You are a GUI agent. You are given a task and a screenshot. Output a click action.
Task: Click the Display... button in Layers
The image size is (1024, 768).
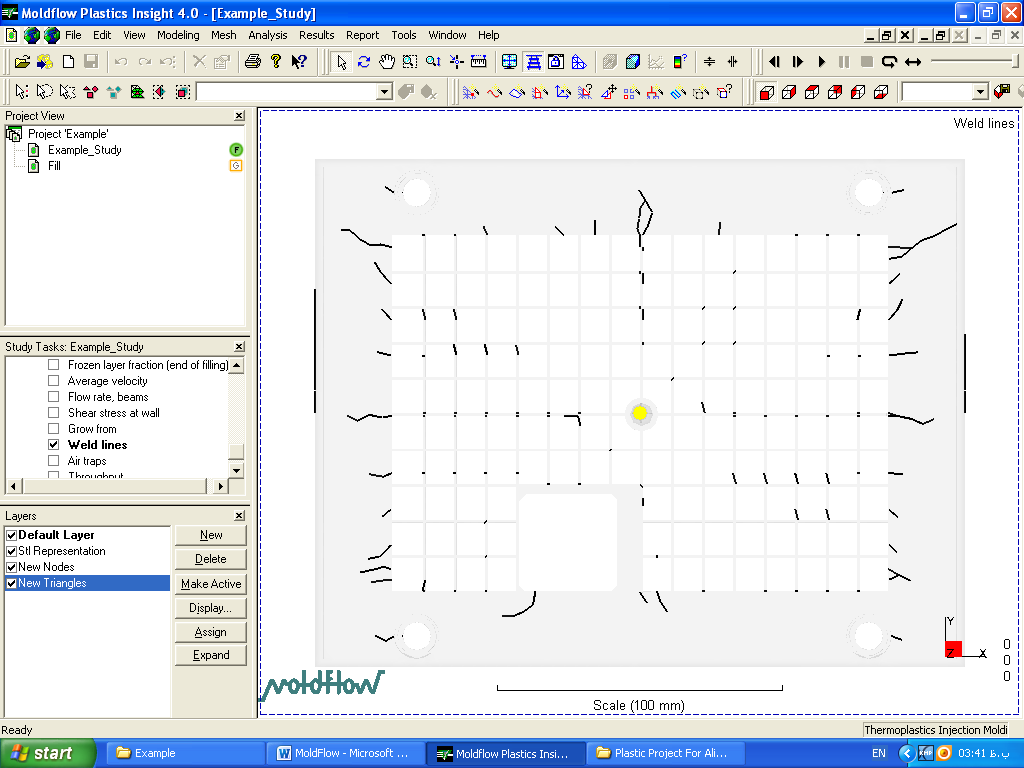[210, 608]
